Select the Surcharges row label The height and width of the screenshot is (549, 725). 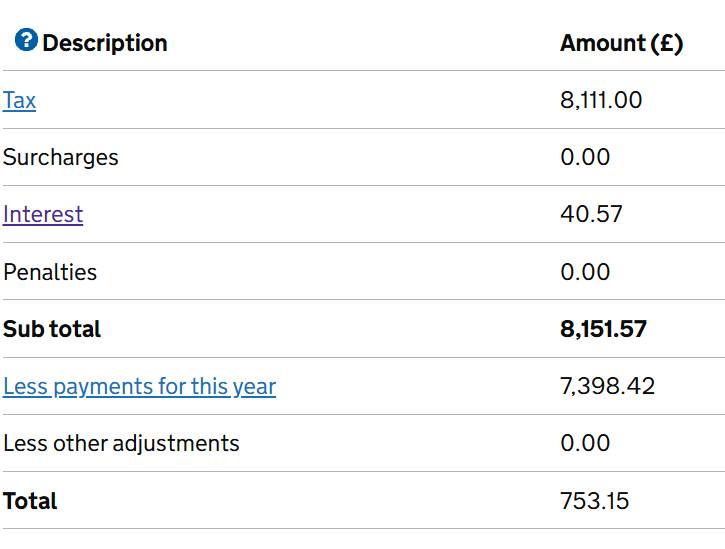(61, 158)
